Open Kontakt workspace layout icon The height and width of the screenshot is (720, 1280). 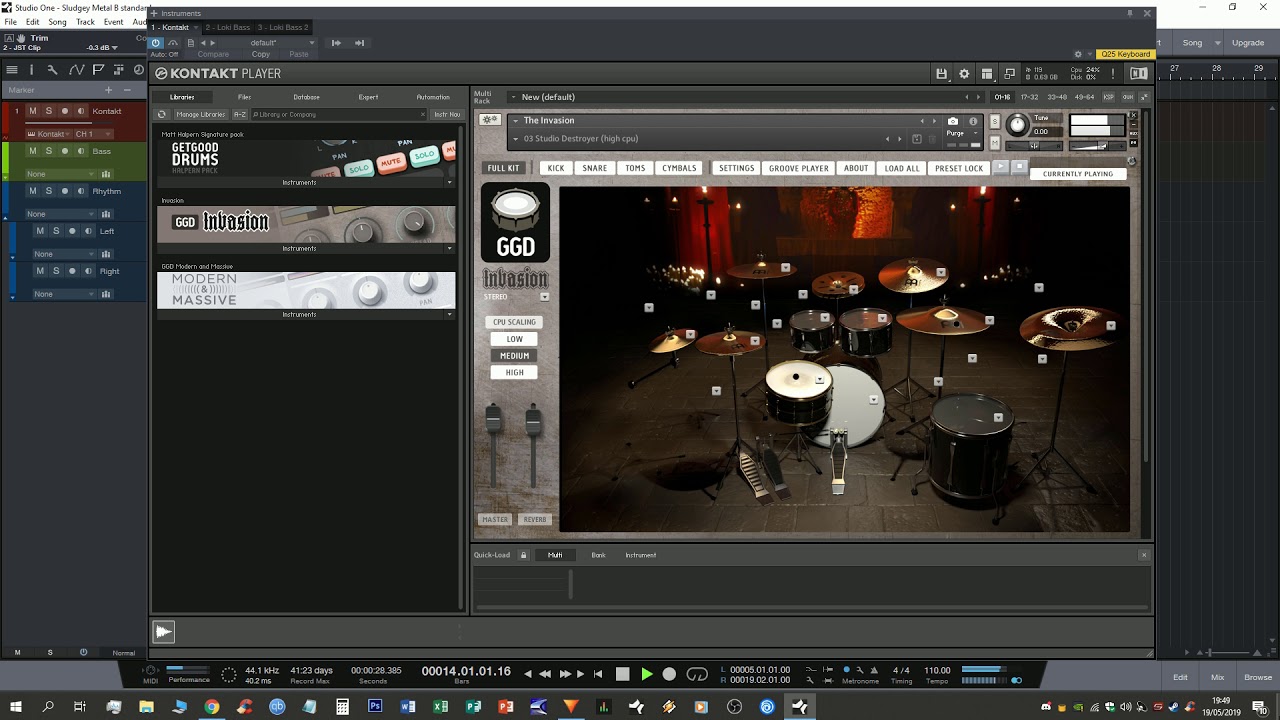pos(987,74)
